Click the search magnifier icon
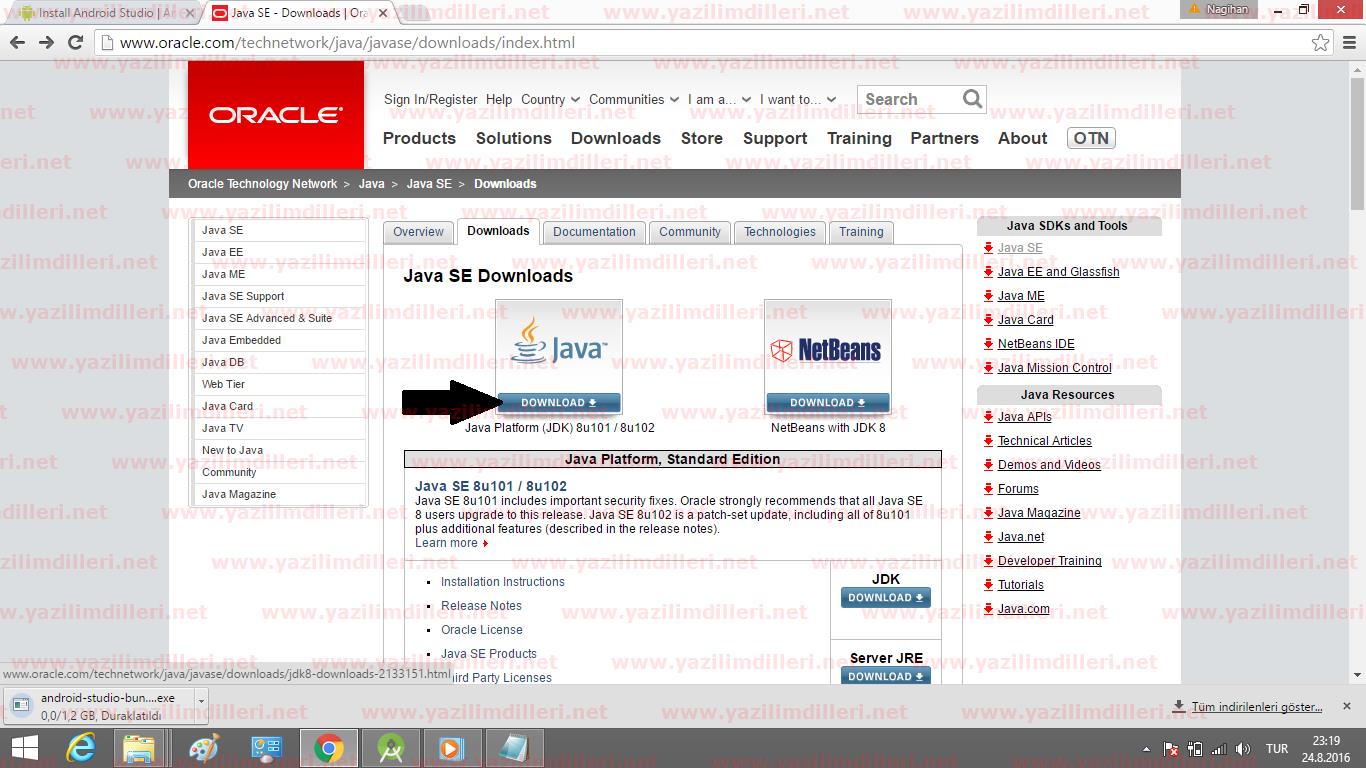1366x768 pixels. click(972, 99)
